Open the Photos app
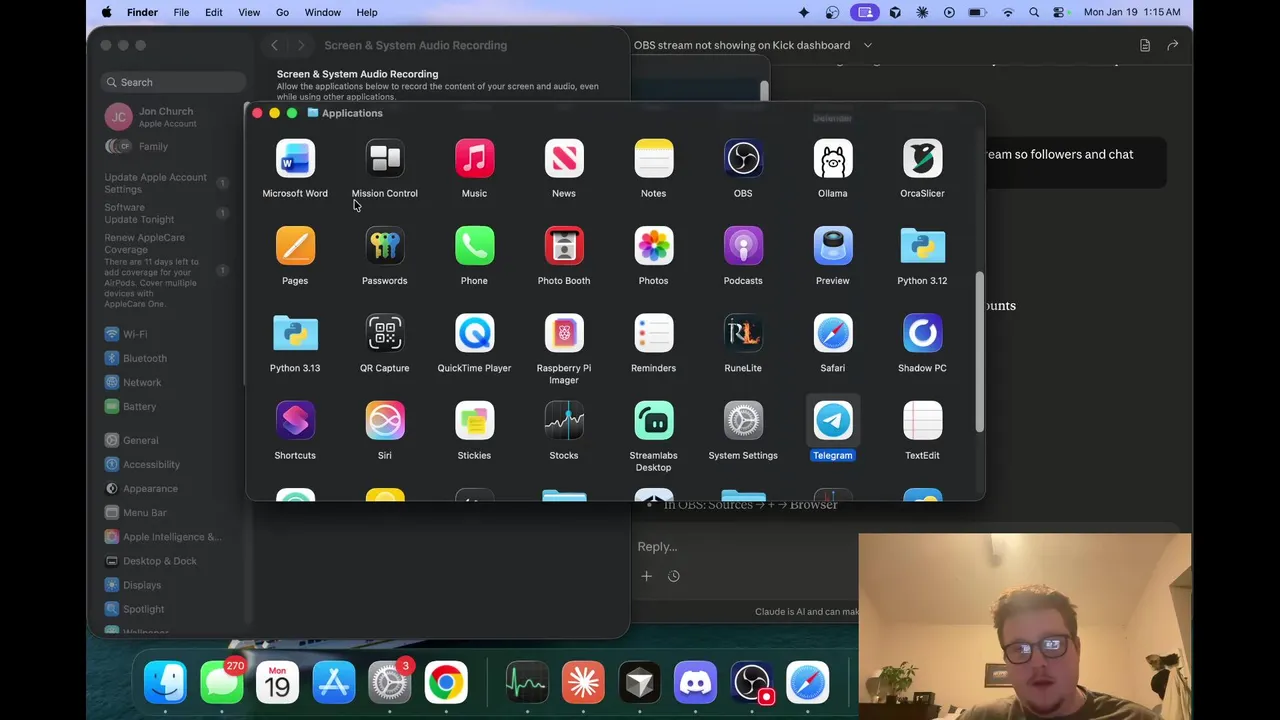The width and height of the screenshot is (1280, 720). point(654,246)
